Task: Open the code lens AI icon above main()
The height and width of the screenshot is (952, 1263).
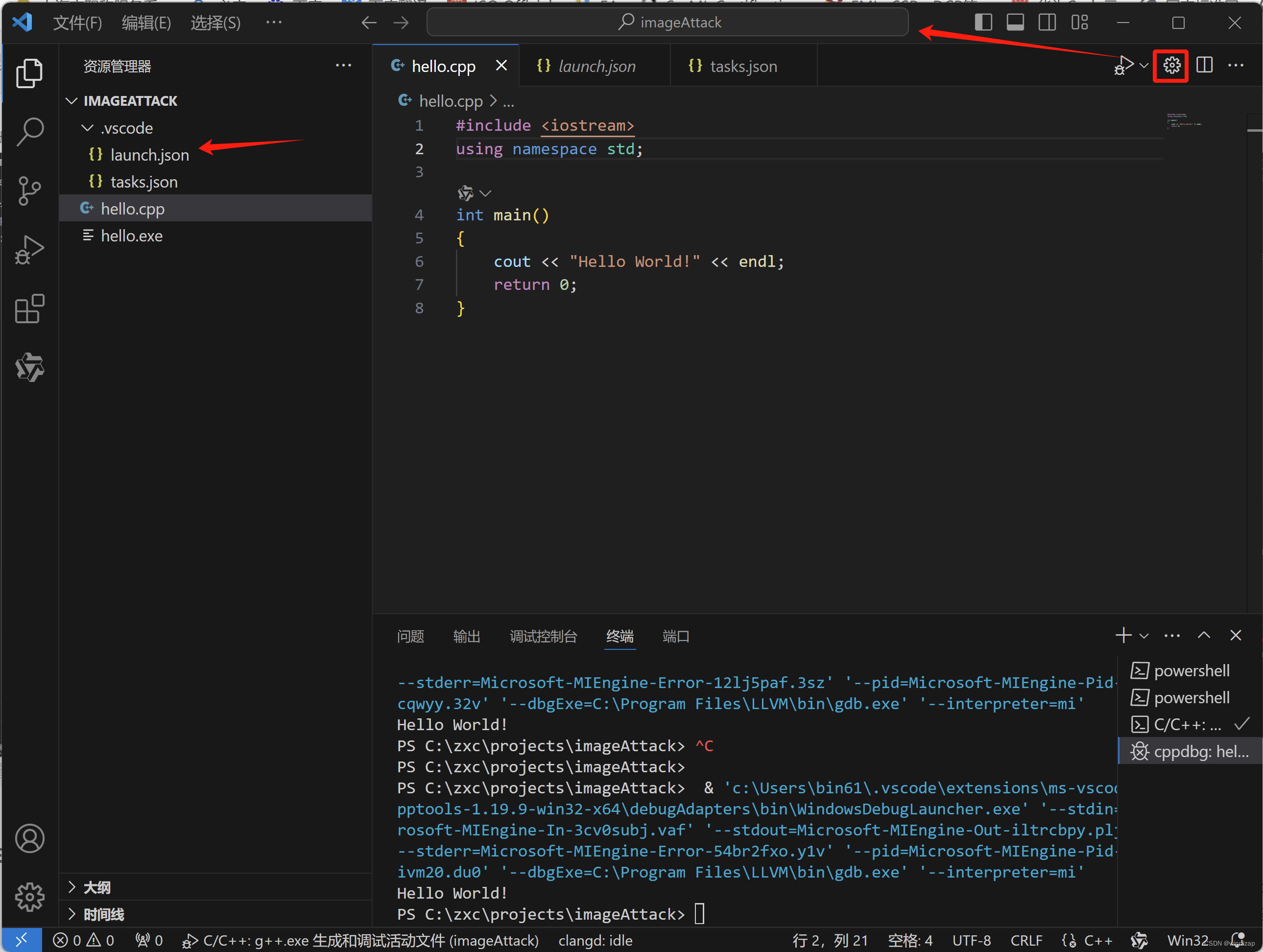Action: (x=465, y=193)
